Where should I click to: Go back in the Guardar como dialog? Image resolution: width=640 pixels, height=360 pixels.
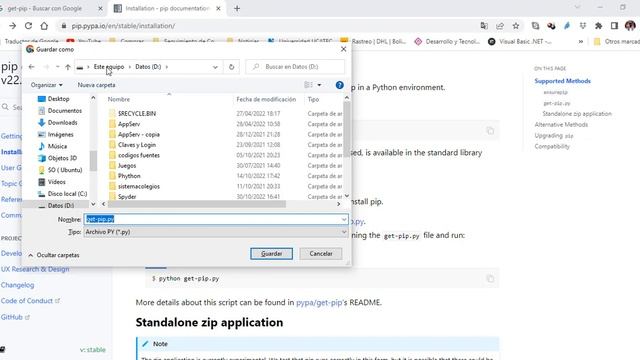click(x=31, y=67)
